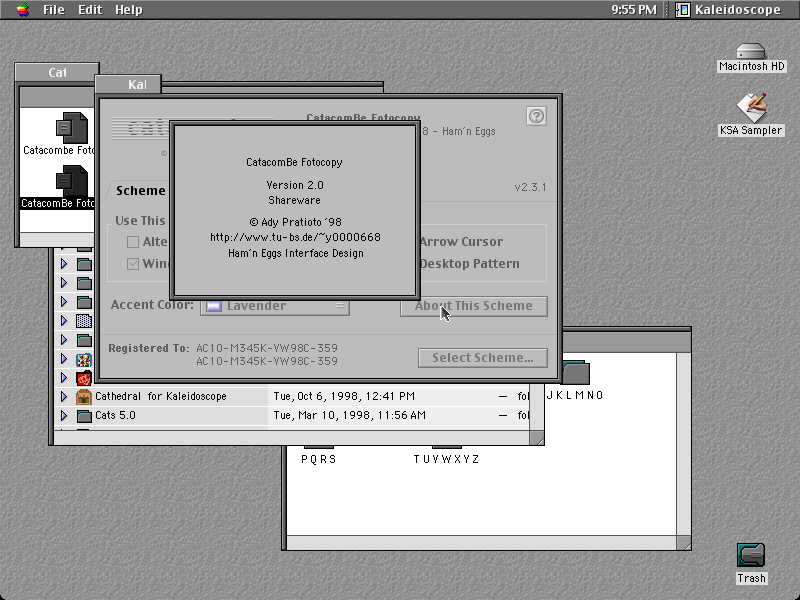Toggle the Desktop Pattern option label
800x600 pixels.
coord(469,264)
